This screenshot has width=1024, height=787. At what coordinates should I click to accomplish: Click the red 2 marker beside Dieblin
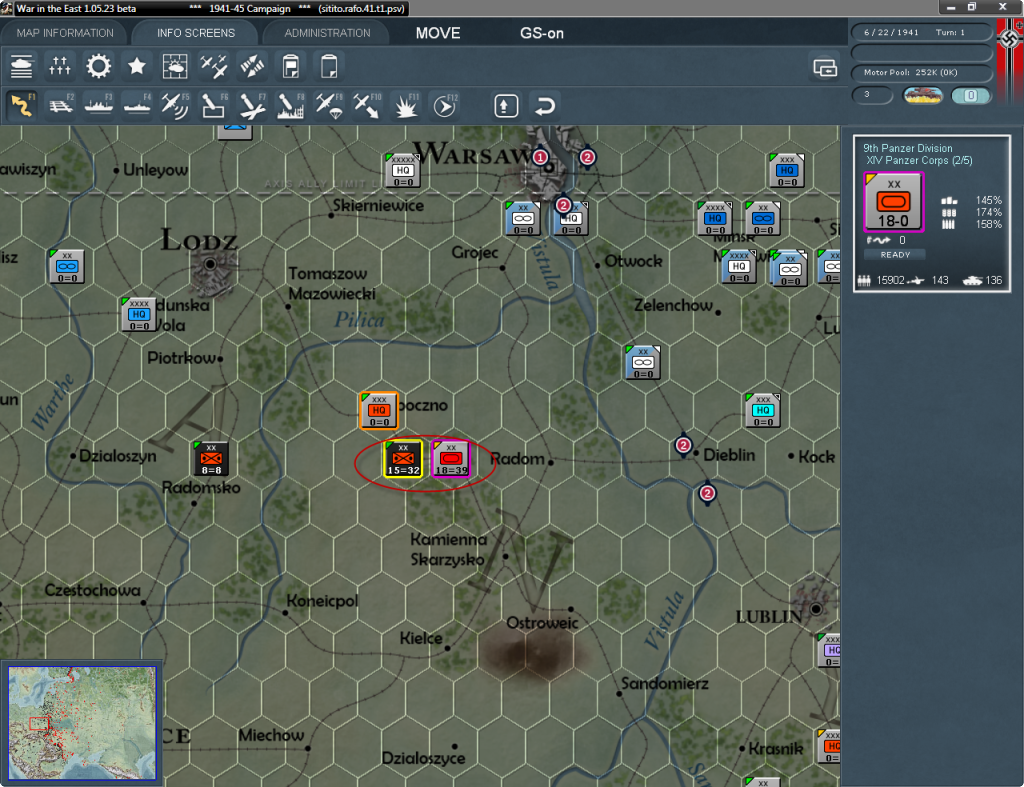coord(683,445)
